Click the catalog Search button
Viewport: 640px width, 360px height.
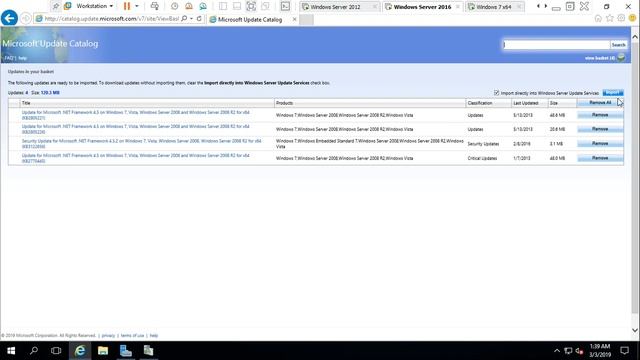[x=618, y=45]
